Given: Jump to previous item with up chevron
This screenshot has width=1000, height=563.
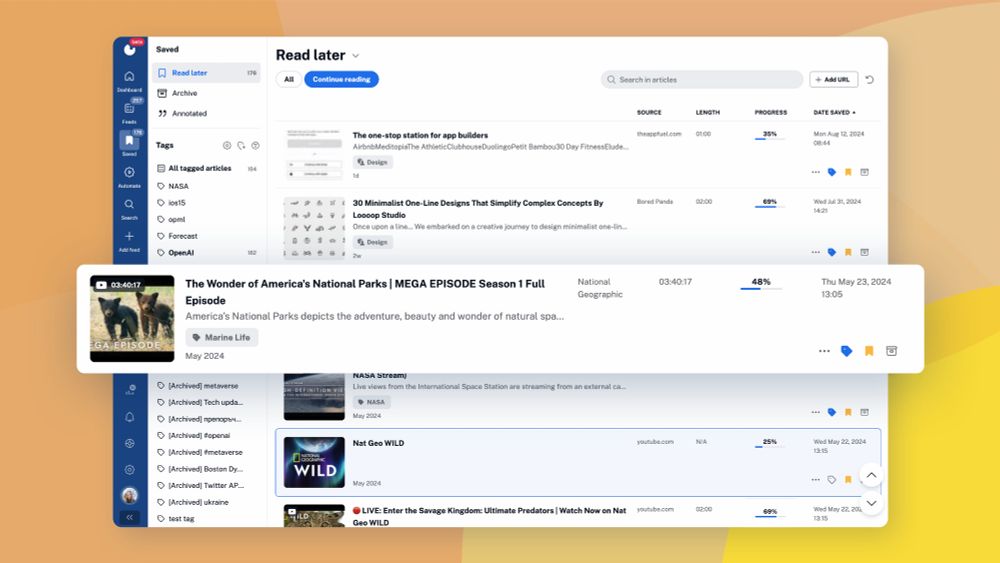Looking at the screenshot, I should (x=871, y=475).
